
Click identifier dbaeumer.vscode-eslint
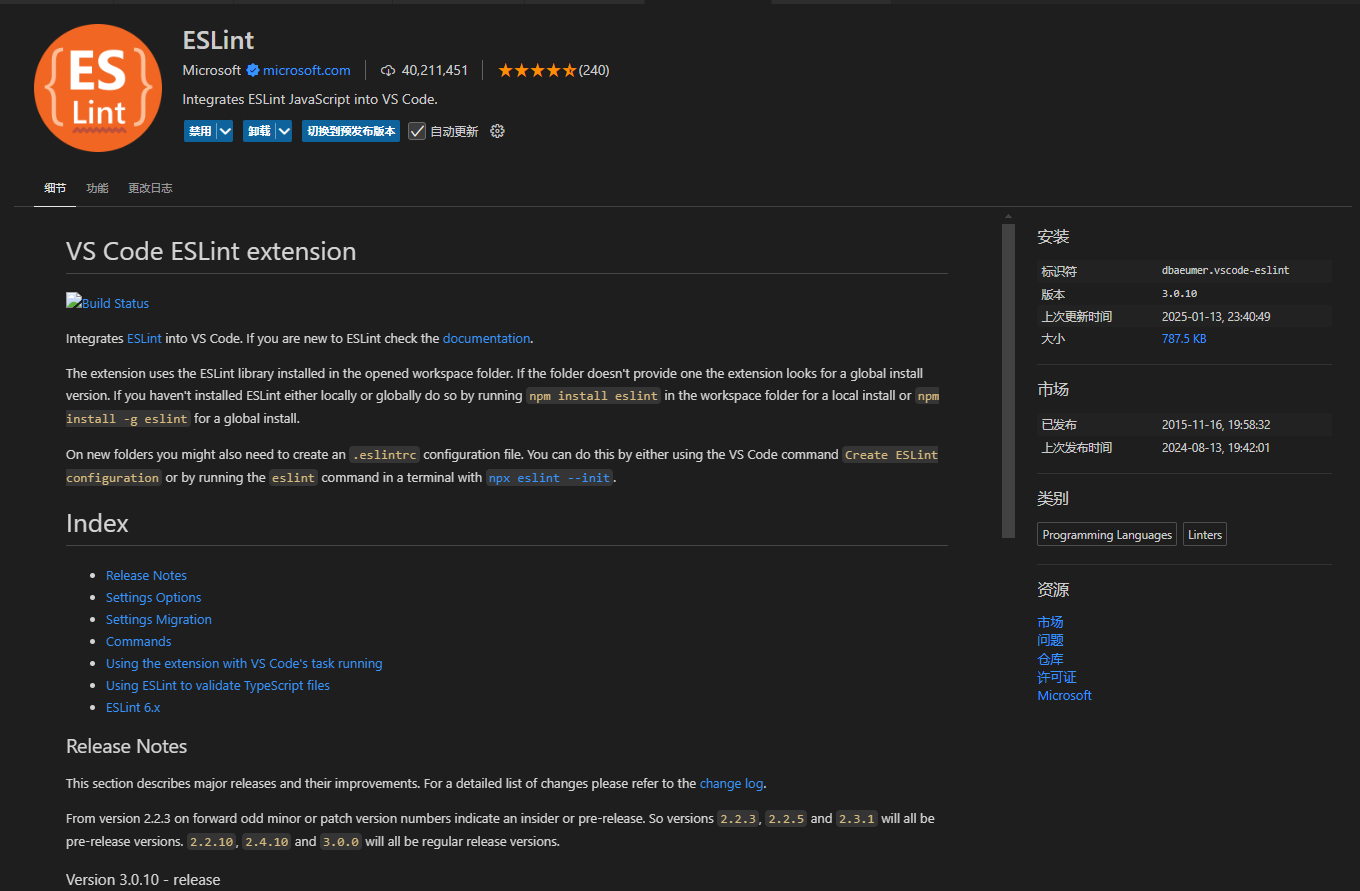click(x=1226, y=271)
